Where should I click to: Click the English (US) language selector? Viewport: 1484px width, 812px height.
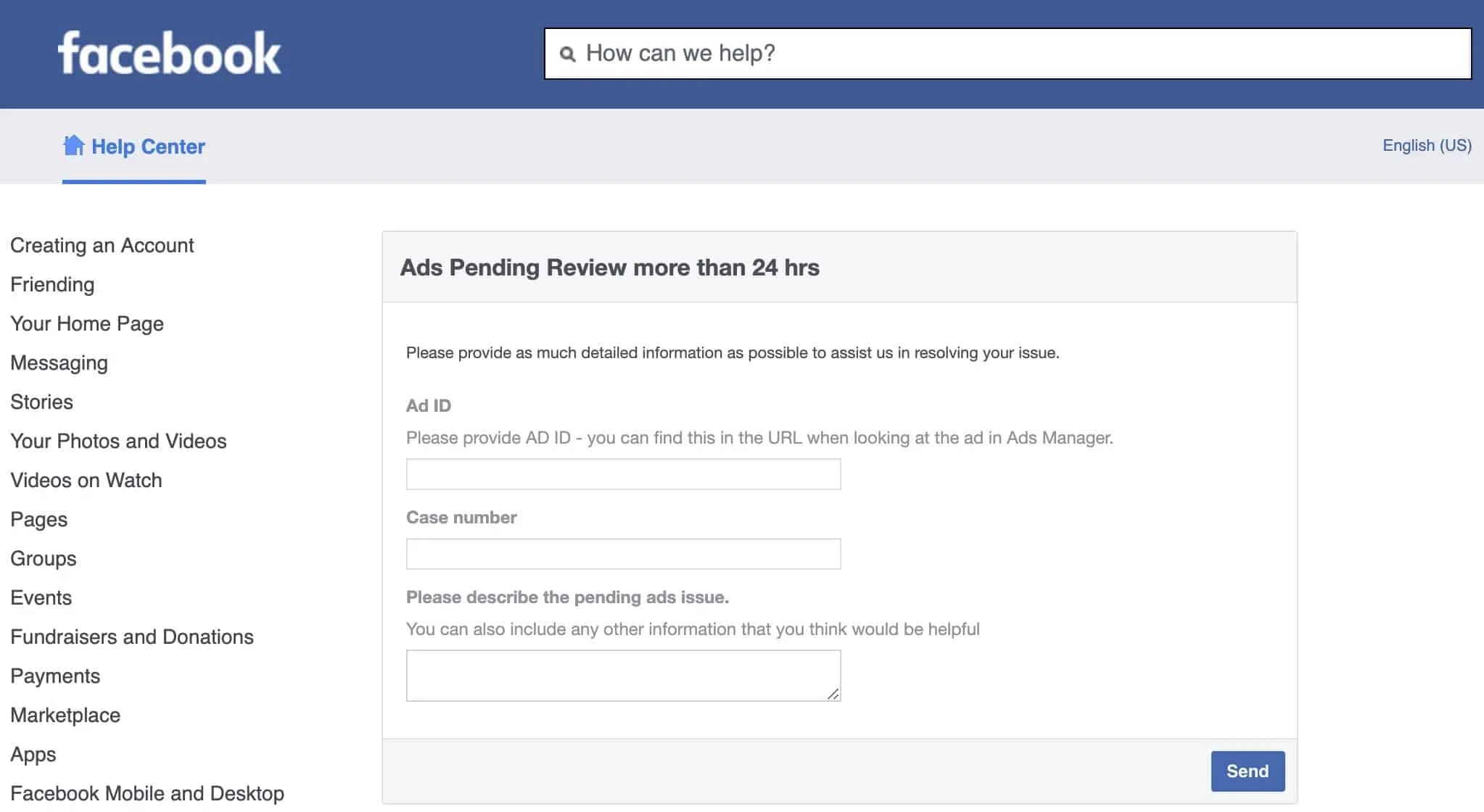[1427, 145]
